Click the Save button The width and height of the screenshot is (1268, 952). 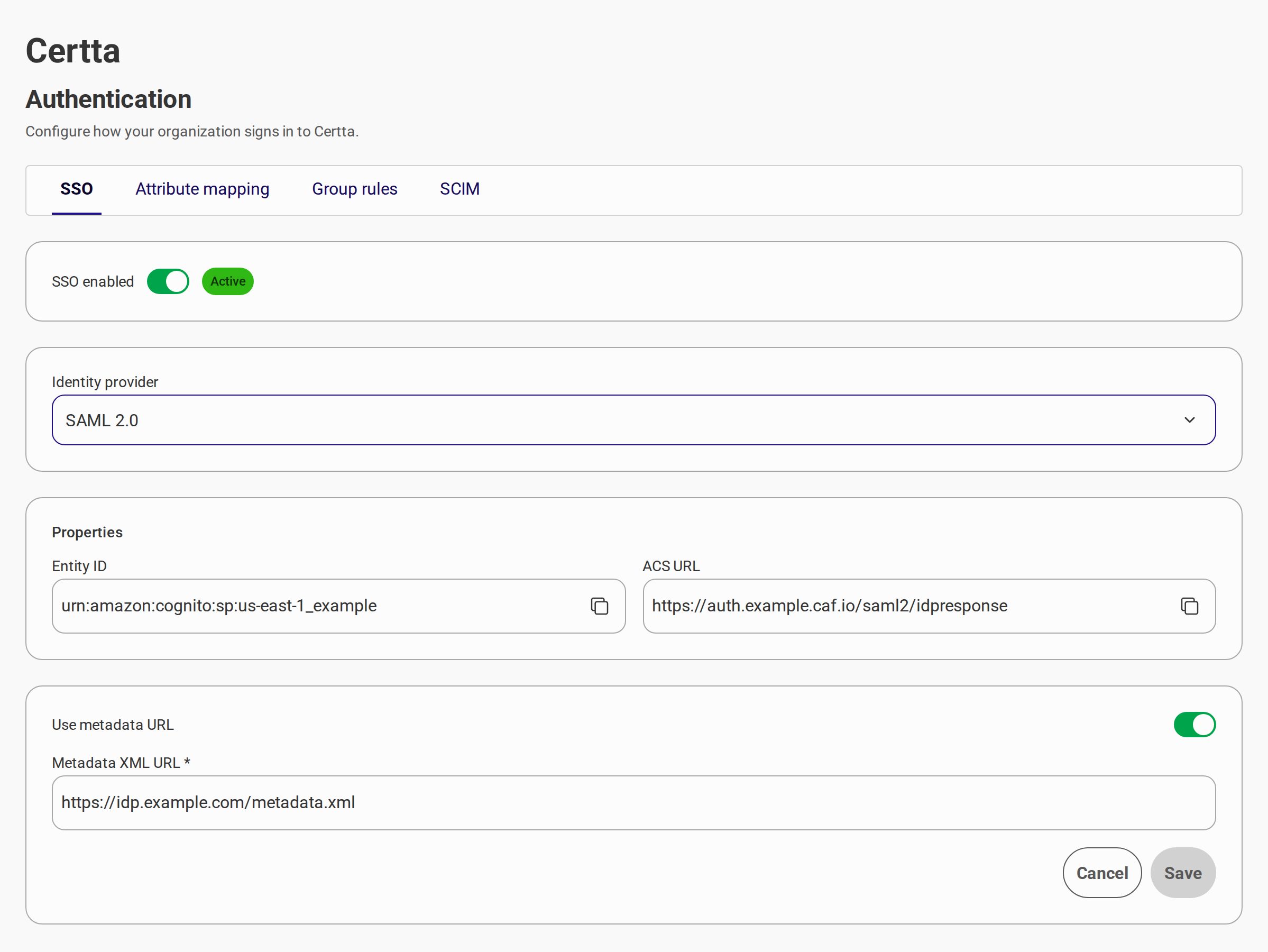pos(1182,873)
